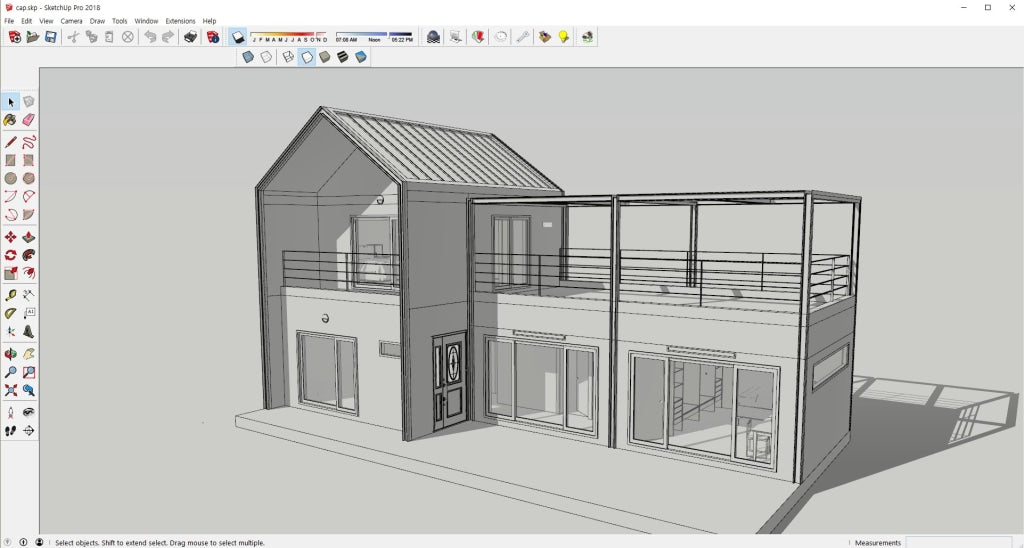Click the Open folder toolbar icon
The image size is (1024, 548).
(33, 37)
